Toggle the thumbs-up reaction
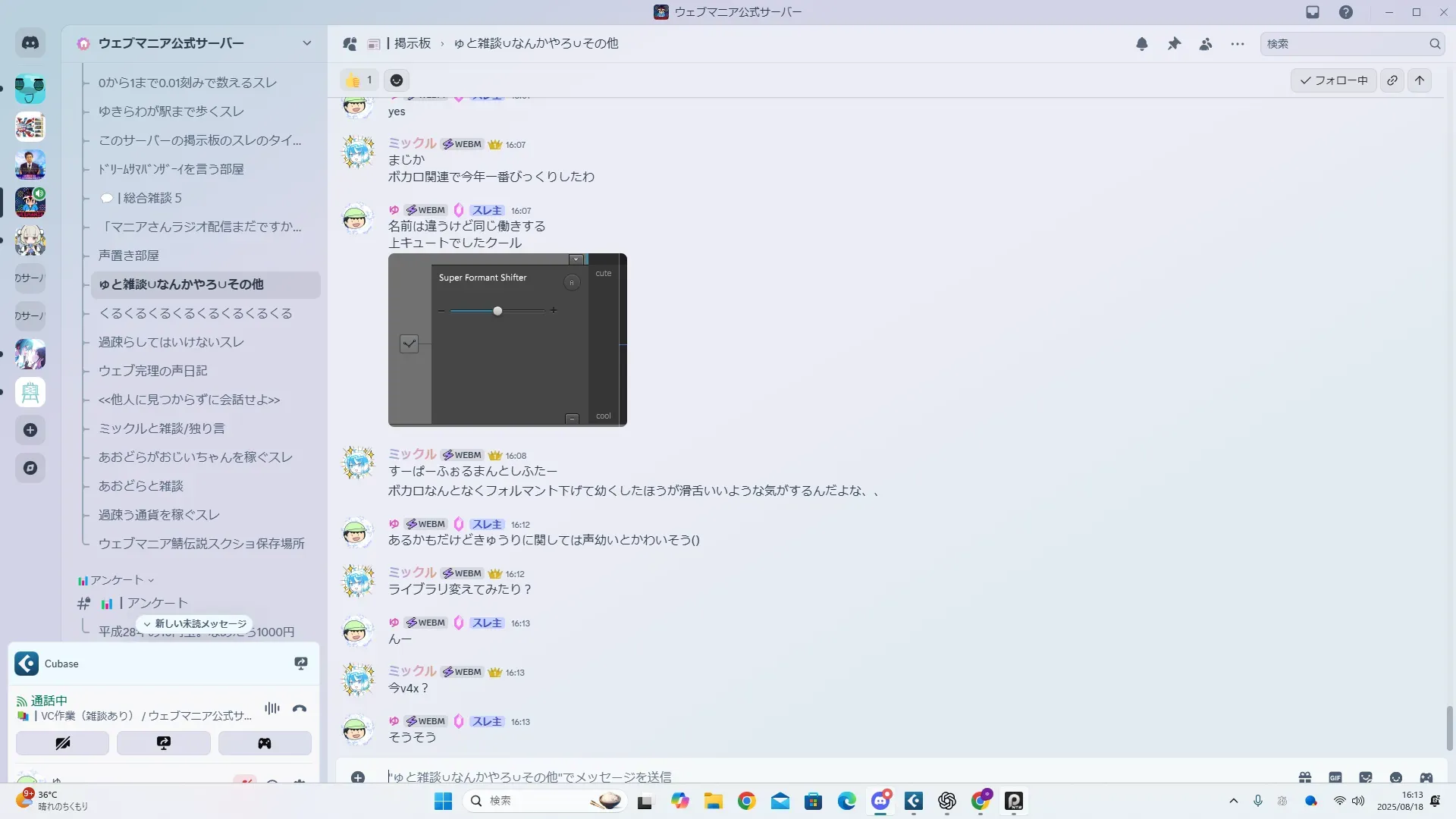 tap(359, 80)
